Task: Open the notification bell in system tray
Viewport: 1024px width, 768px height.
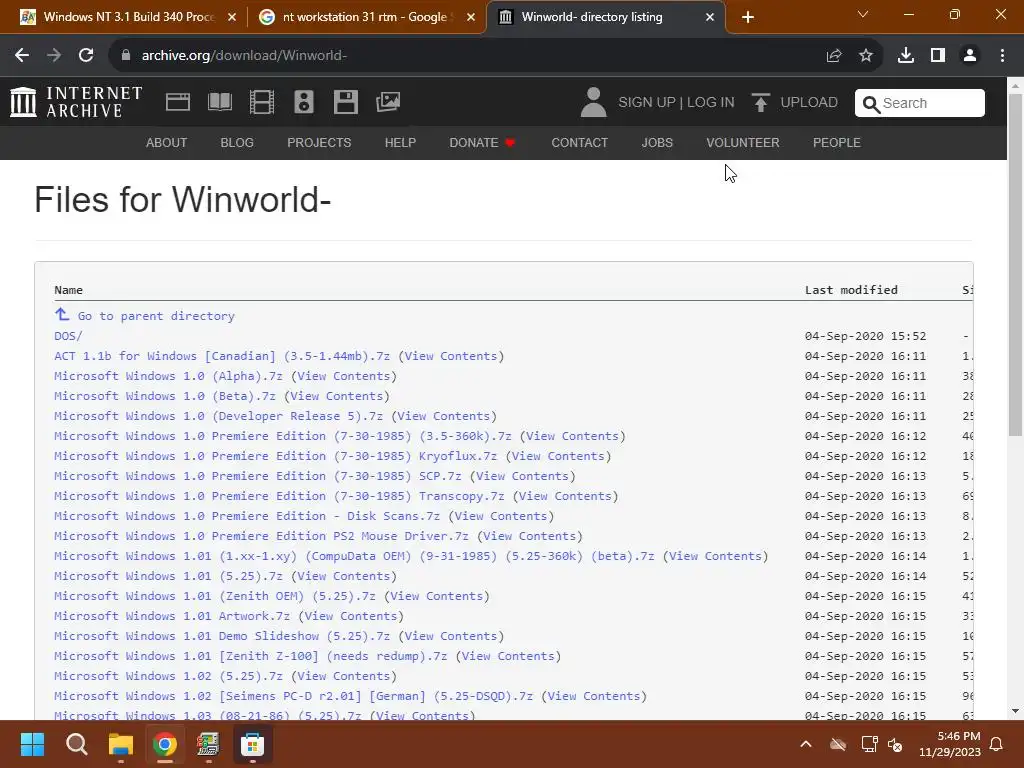Action: [x=997, y=744]
